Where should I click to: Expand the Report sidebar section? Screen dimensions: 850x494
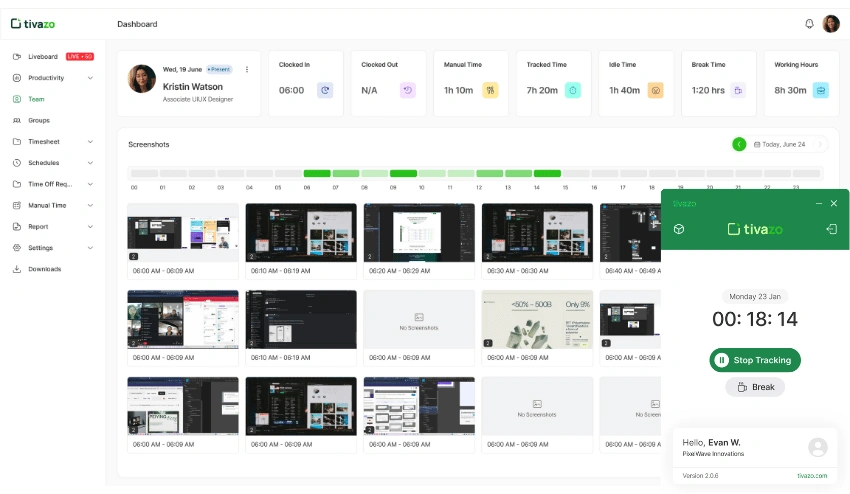pyautogui.click(x=90, y=227)
